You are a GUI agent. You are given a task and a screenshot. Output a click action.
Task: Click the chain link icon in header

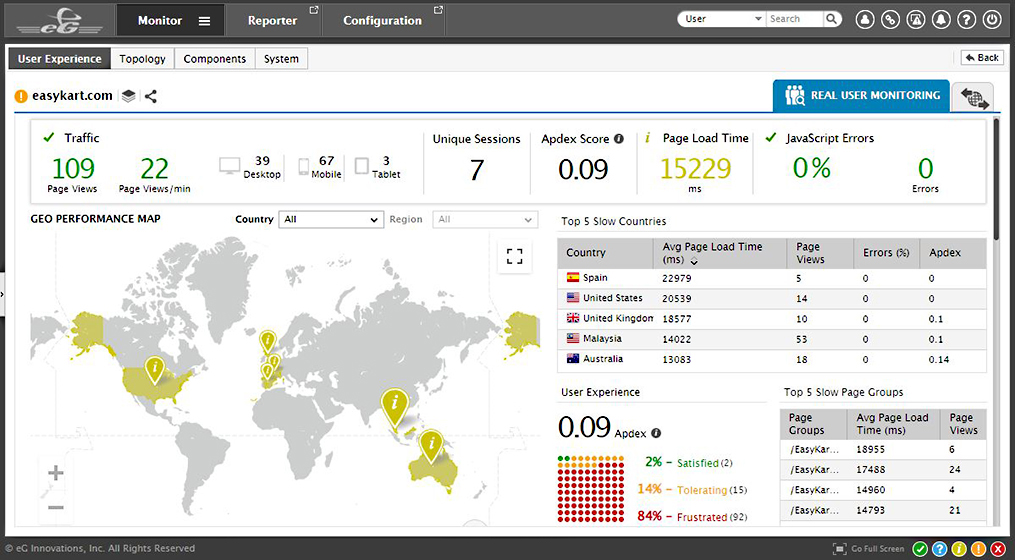890,19
